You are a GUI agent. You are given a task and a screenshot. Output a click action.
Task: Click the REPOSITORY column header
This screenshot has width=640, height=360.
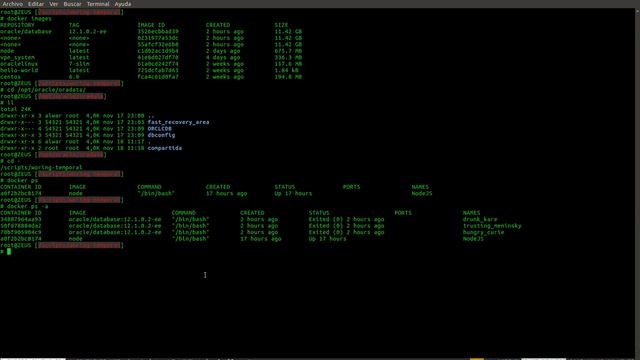coord(17,25)
